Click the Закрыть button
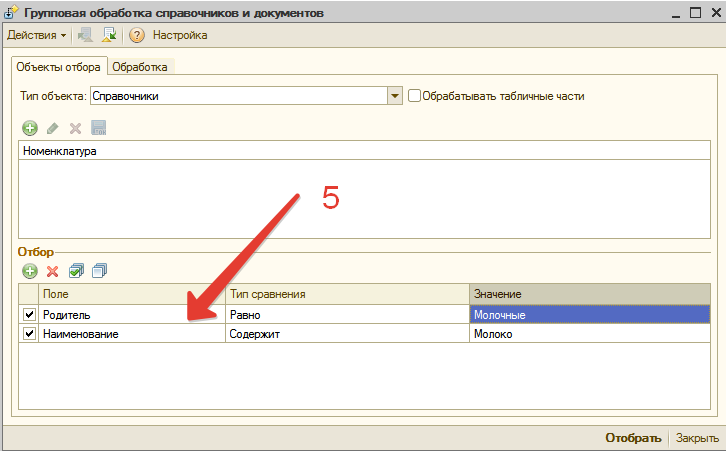726x451 pixels. click(696, 438)
